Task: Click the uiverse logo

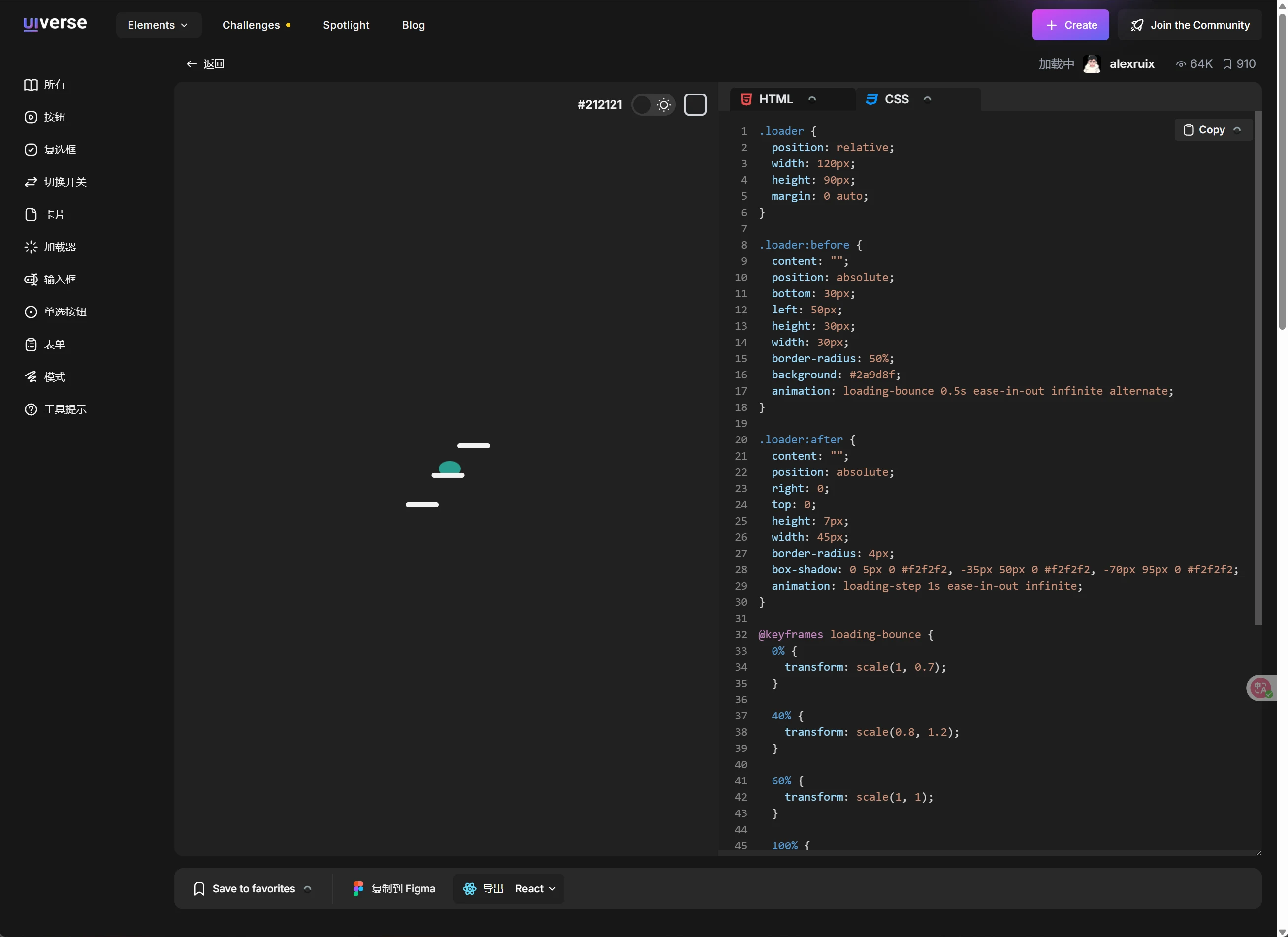Action: click(x=55, y=24)
